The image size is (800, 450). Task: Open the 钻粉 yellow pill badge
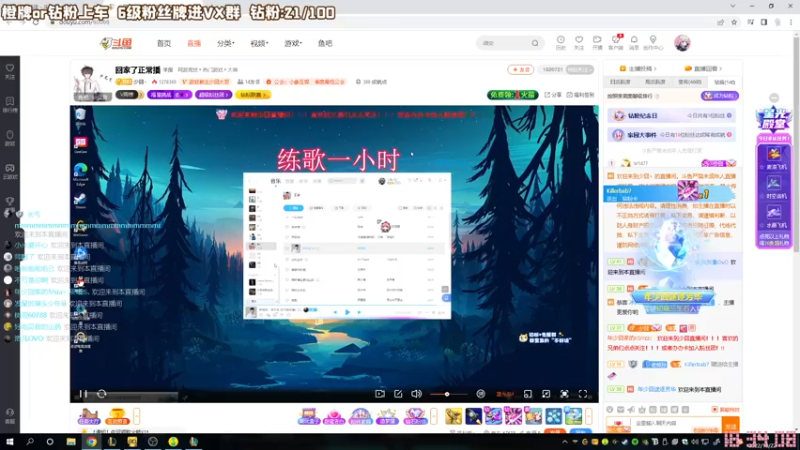(x=253, y=95)
